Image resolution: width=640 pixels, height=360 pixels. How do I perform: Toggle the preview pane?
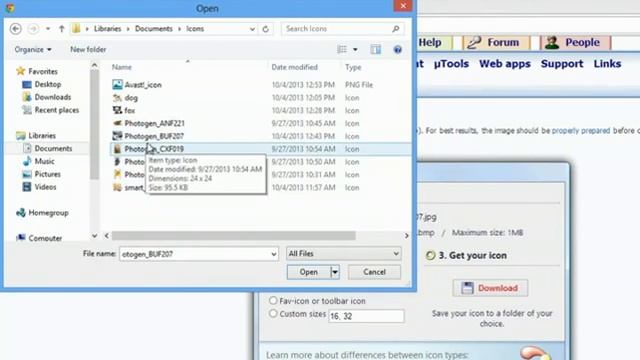(376, 49)
